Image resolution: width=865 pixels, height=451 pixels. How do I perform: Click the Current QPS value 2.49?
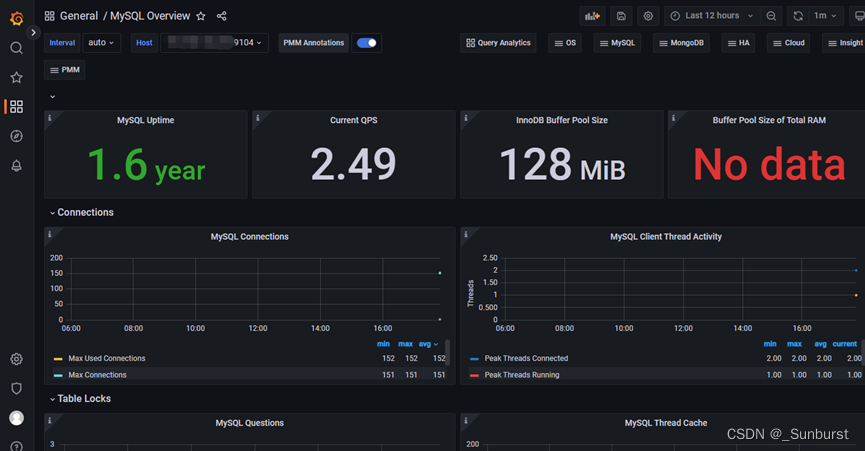click(354, 164)
